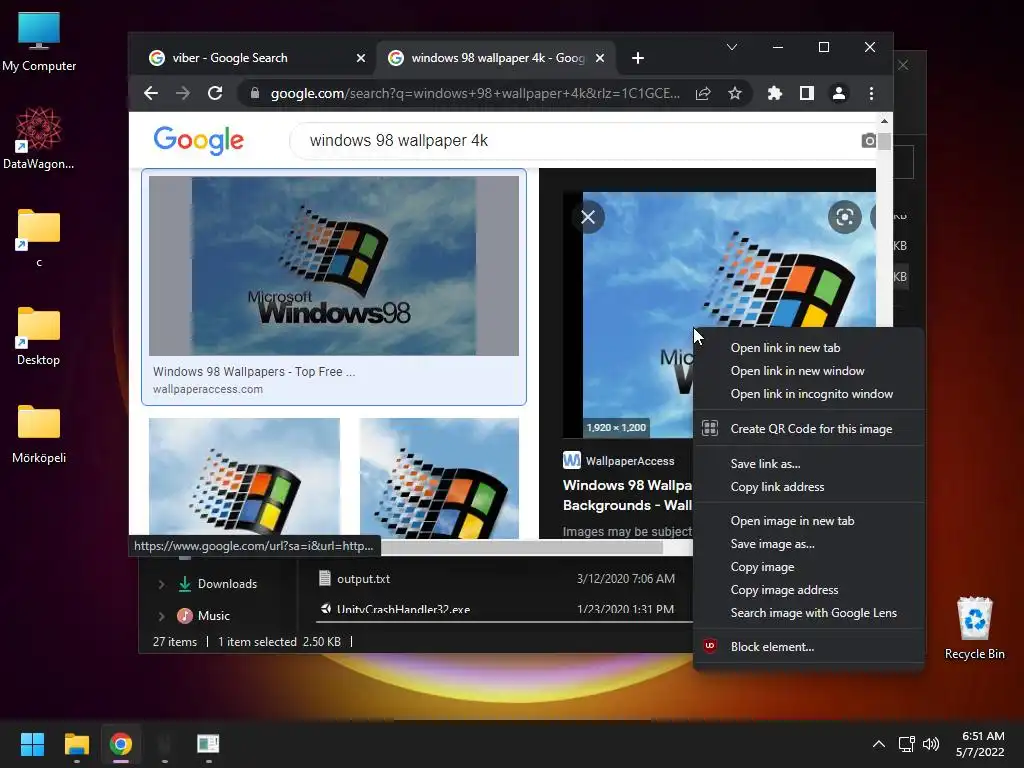Select Copy image menu entry
Viewport: 1024px width, 768px height.
[x=762, y=567]
